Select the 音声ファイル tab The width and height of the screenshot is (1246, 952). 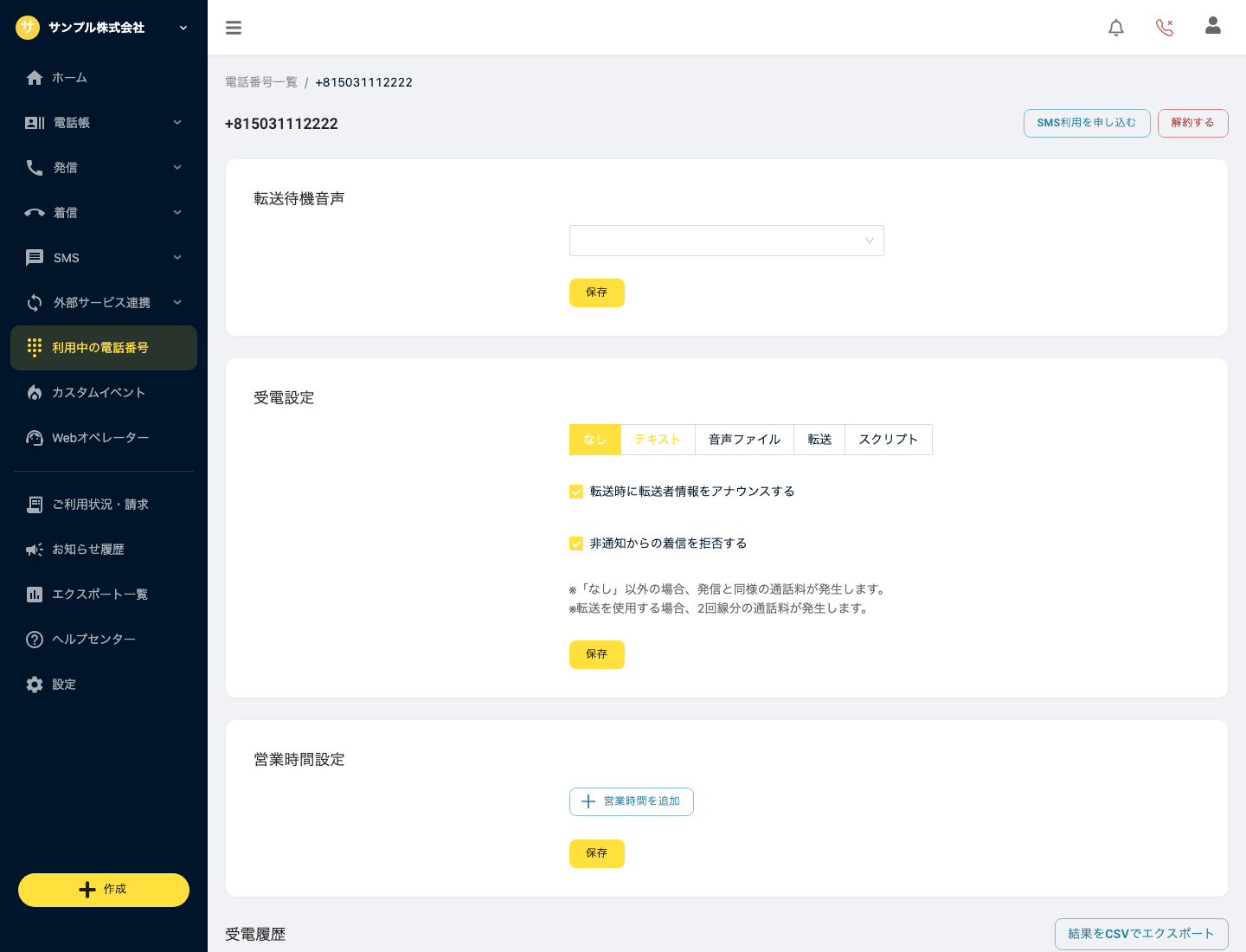744,440
